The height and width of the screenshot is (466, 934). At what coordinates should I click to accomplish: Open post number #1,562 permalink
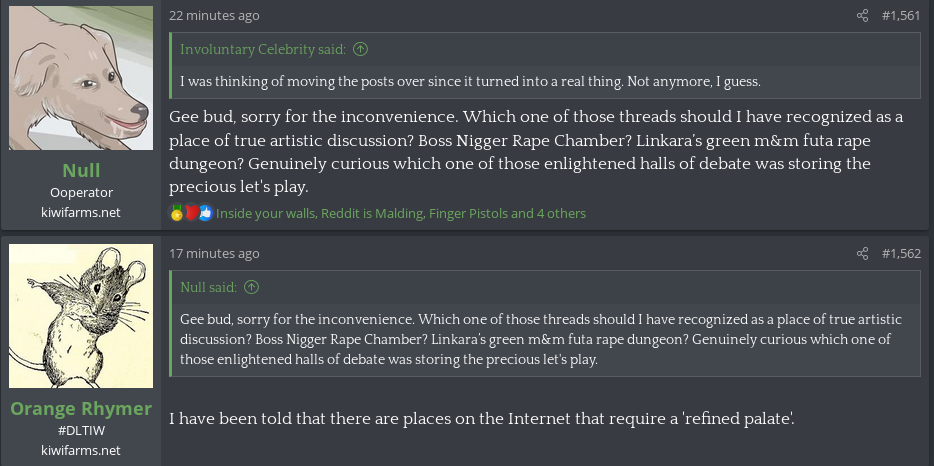click(x=901, y=254)
